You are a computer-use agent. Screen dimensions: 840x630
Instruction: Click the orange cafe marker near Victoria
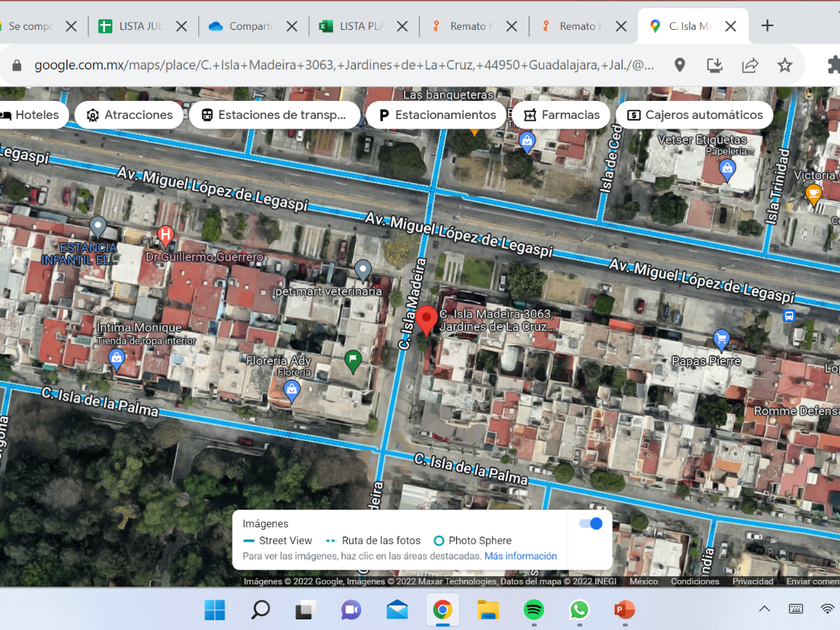(813, 193)
